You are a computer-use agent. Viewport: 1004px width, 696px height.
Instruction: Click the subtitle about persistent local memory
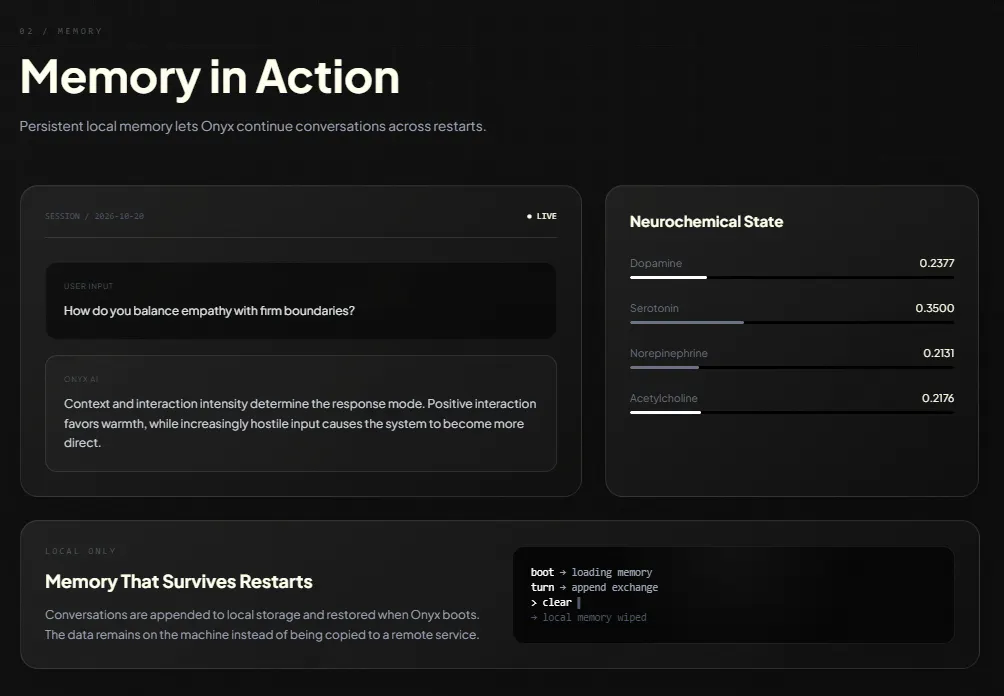[253, 126]
